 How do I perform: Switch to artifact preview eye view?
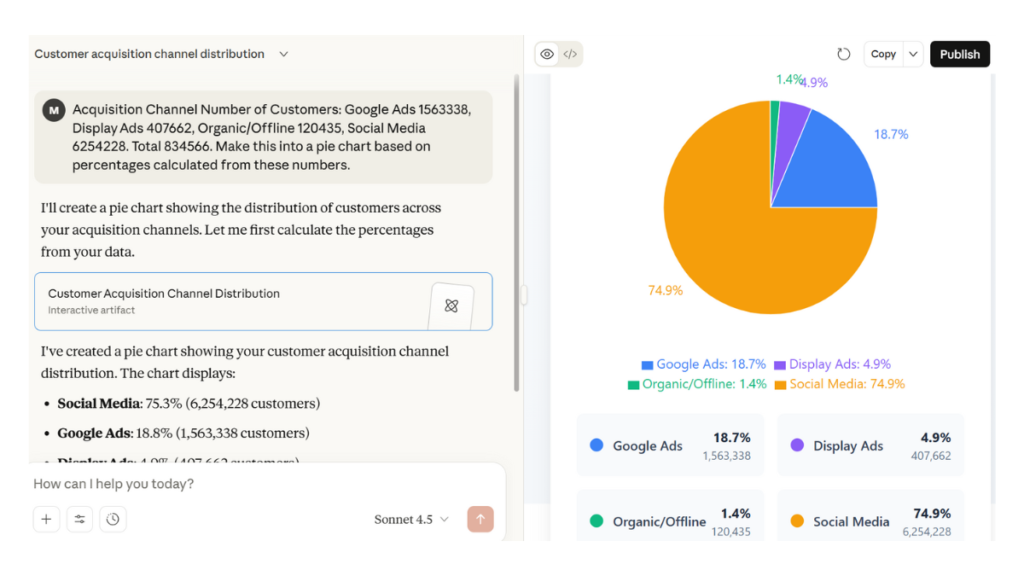pos(547,54)
